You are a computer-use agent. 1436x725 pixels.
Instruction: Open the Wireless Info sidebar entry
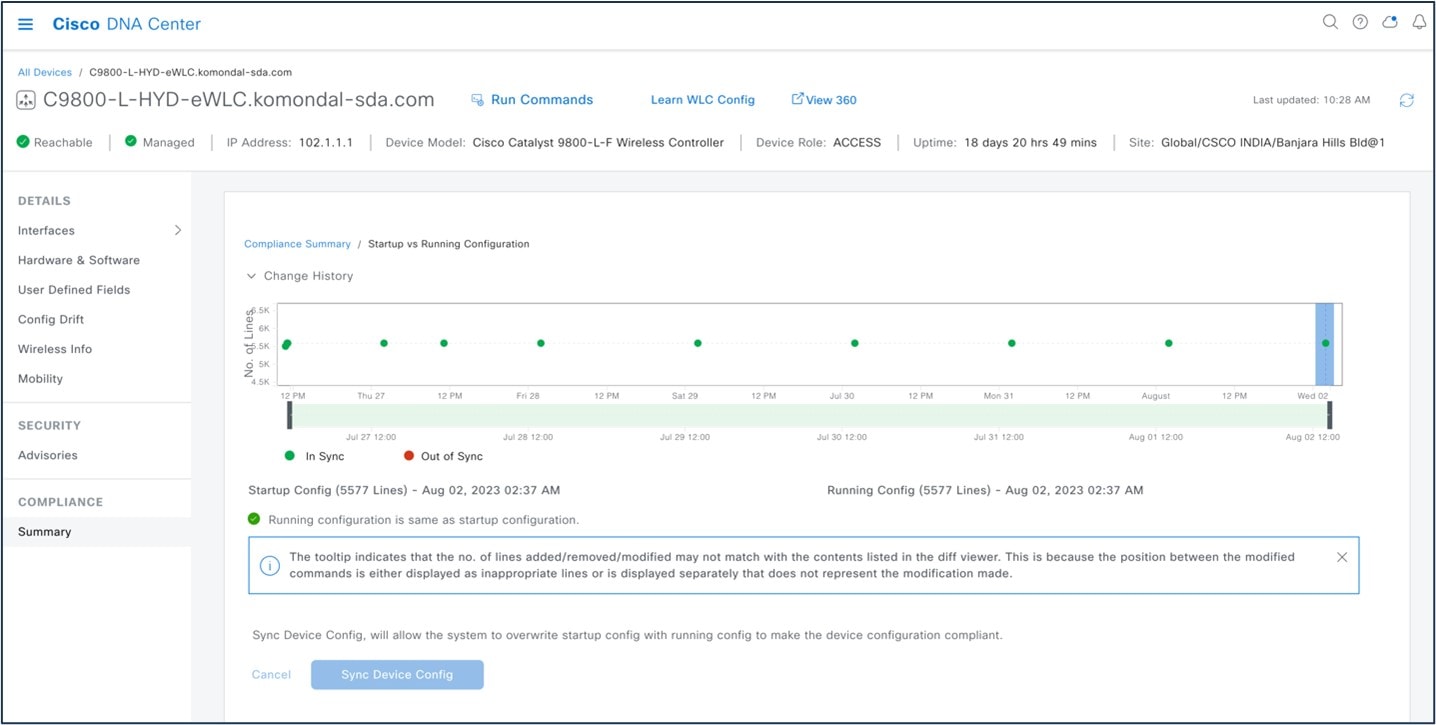[54, 349]
